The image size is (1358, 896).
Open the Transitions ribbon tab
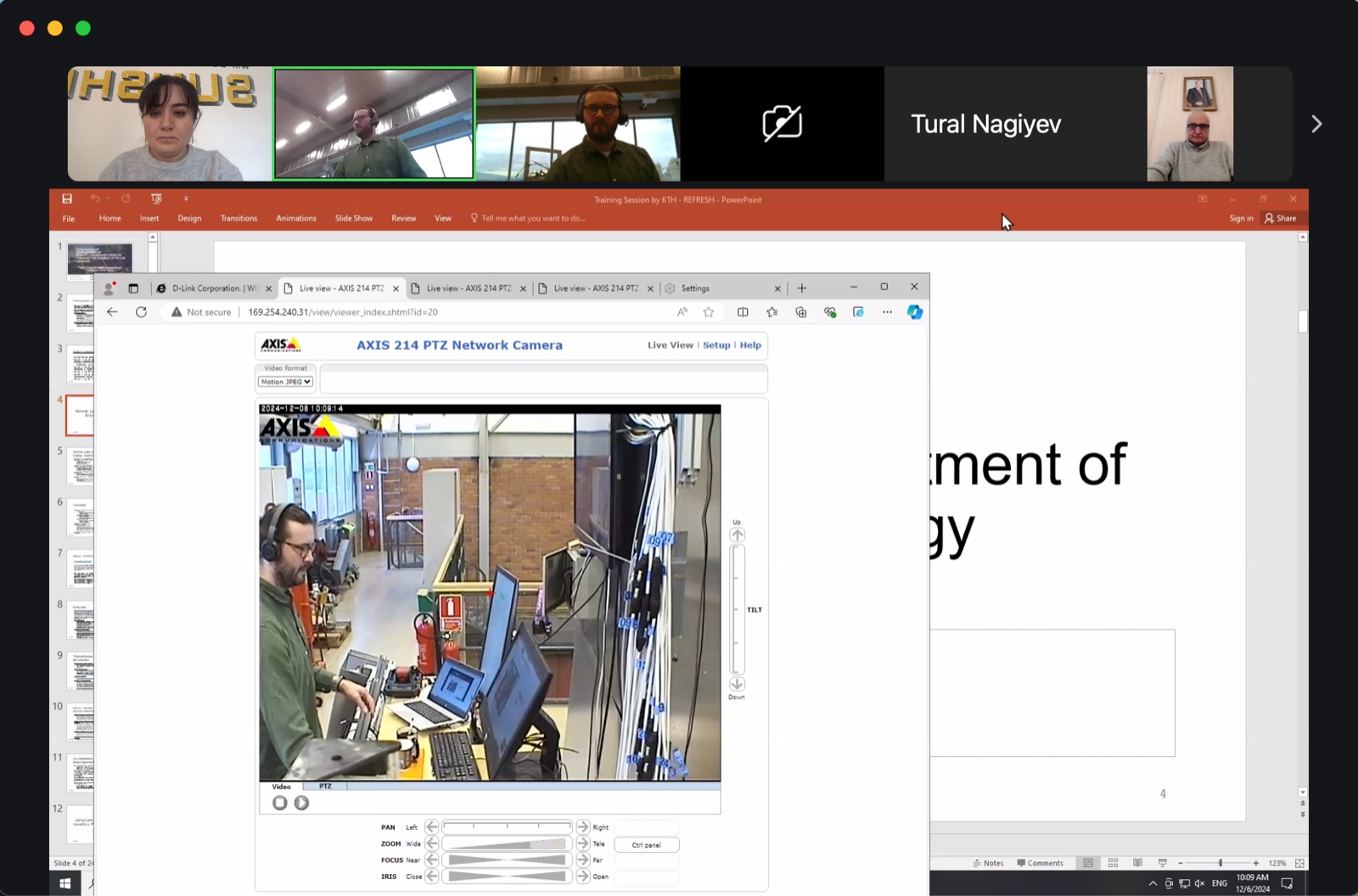click(x=238, y=218)
